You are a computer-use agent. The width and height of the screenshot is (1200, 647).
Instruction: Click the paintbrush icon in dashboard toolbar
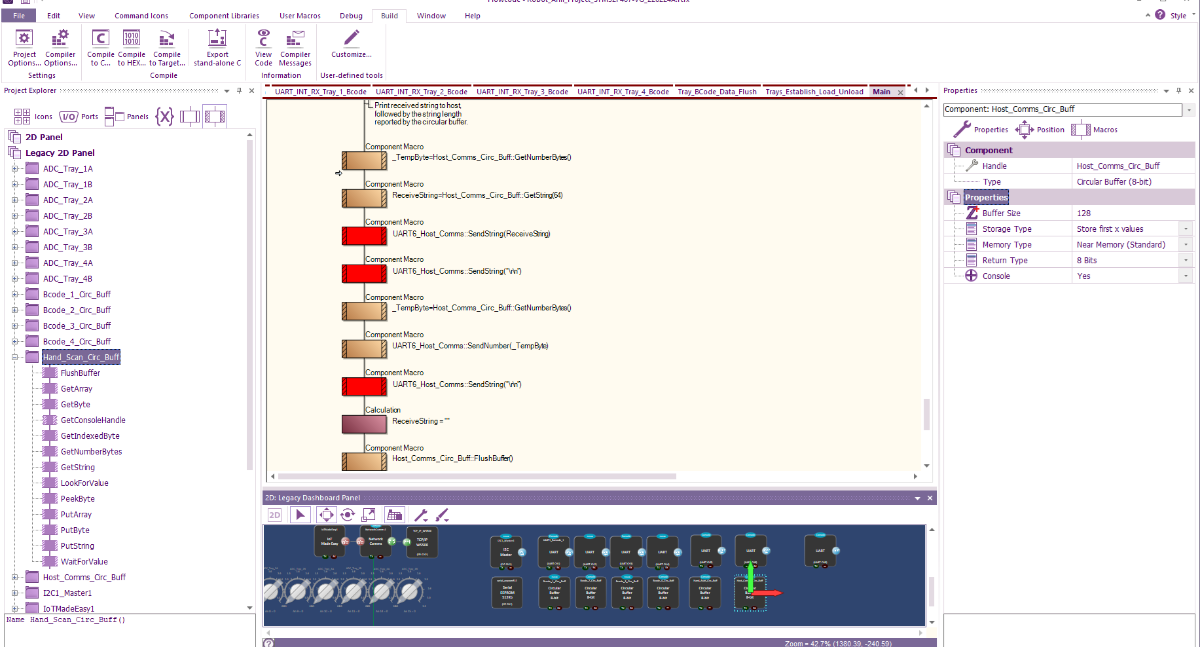coord(441,514)
